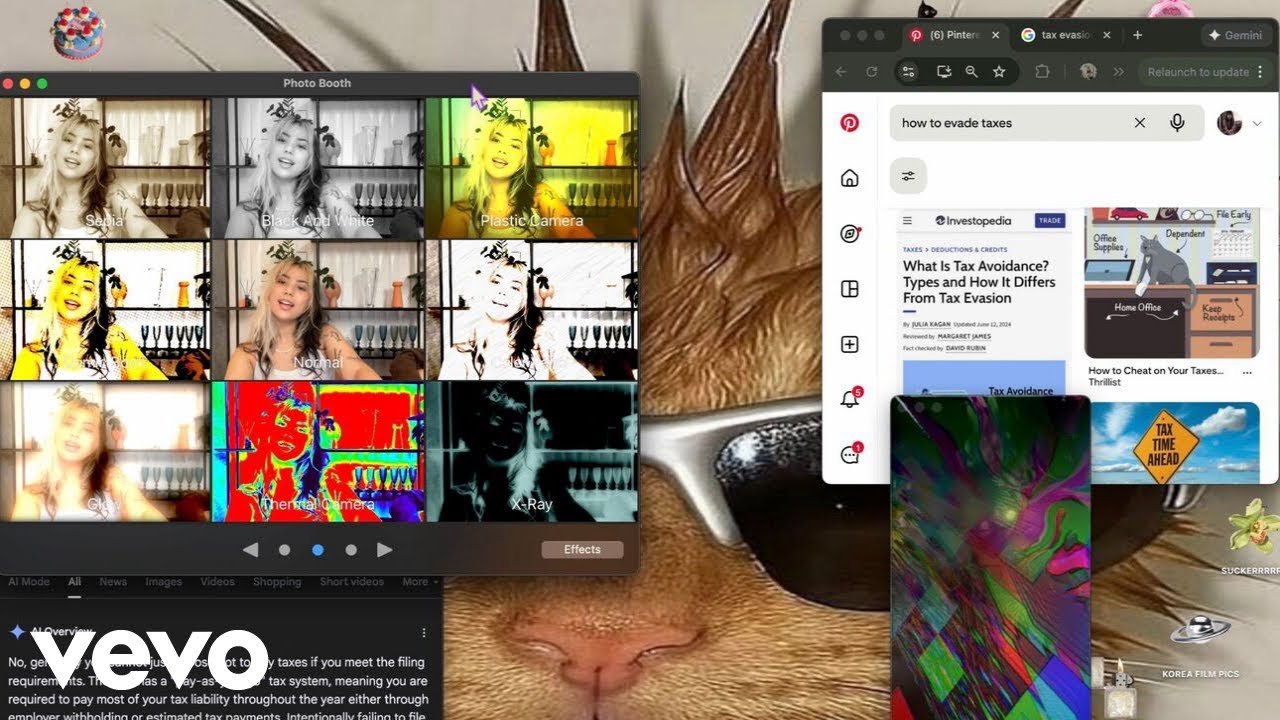Viewport: 1280px width, 720px height.
Task: Open Pinterest messages chat icon
Action: [x=849, y=455]
